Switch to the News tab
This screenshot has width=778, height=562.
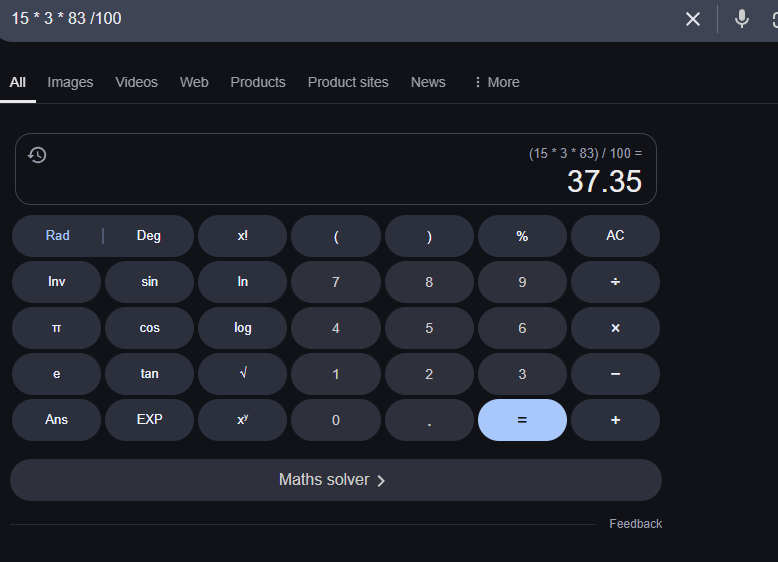coord(428,82)
